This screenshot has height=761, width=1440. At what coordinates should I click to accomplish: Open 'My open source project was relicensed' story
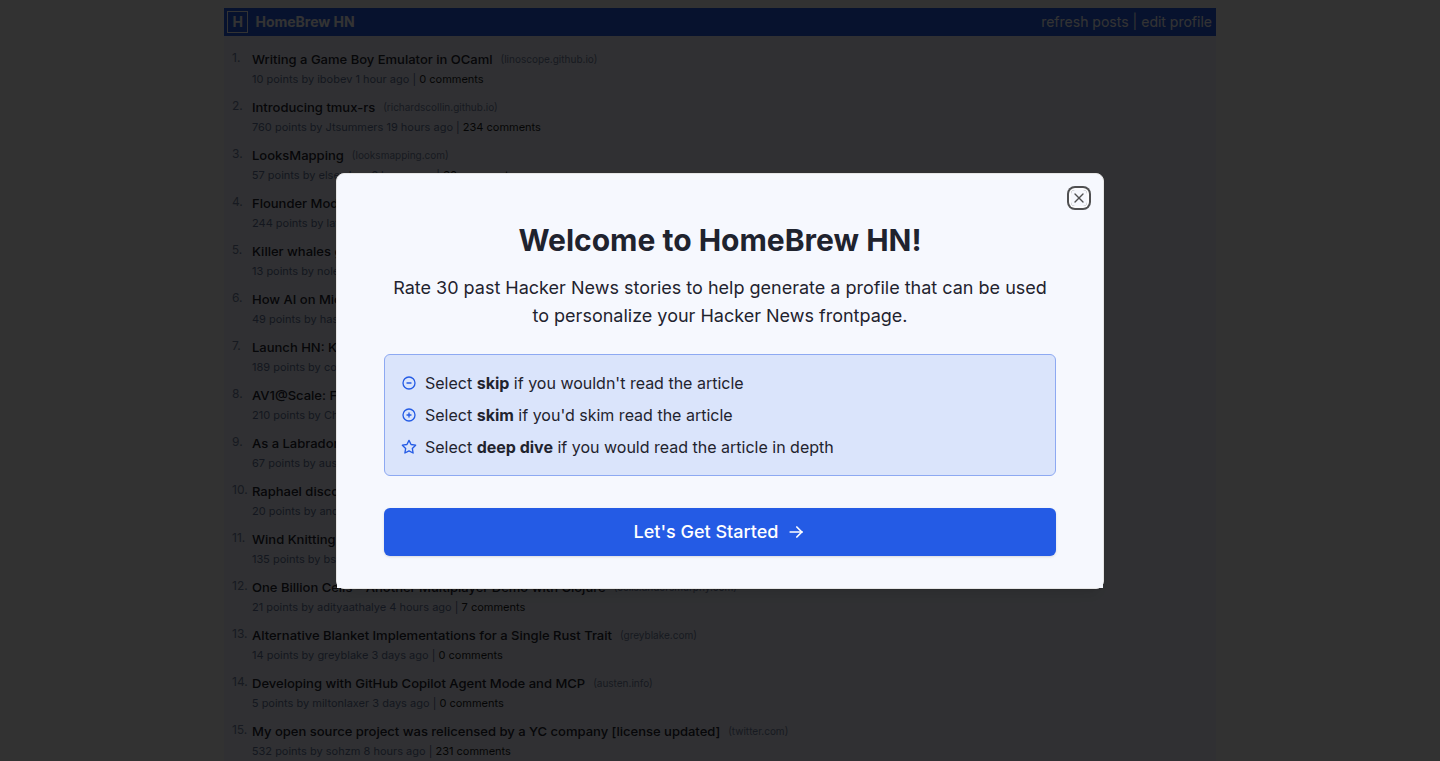[486, 732]
